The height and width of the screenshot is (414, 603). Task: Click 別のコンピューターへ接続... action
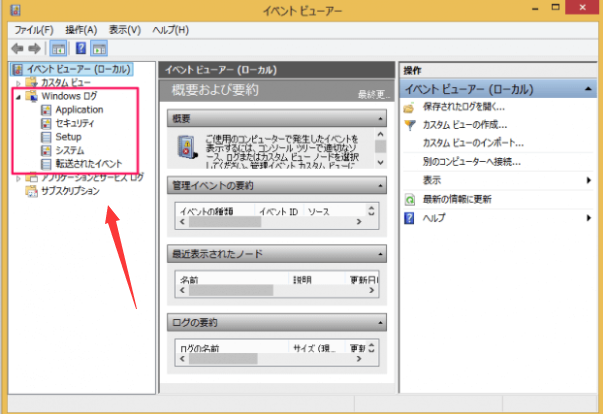point(472,162)
